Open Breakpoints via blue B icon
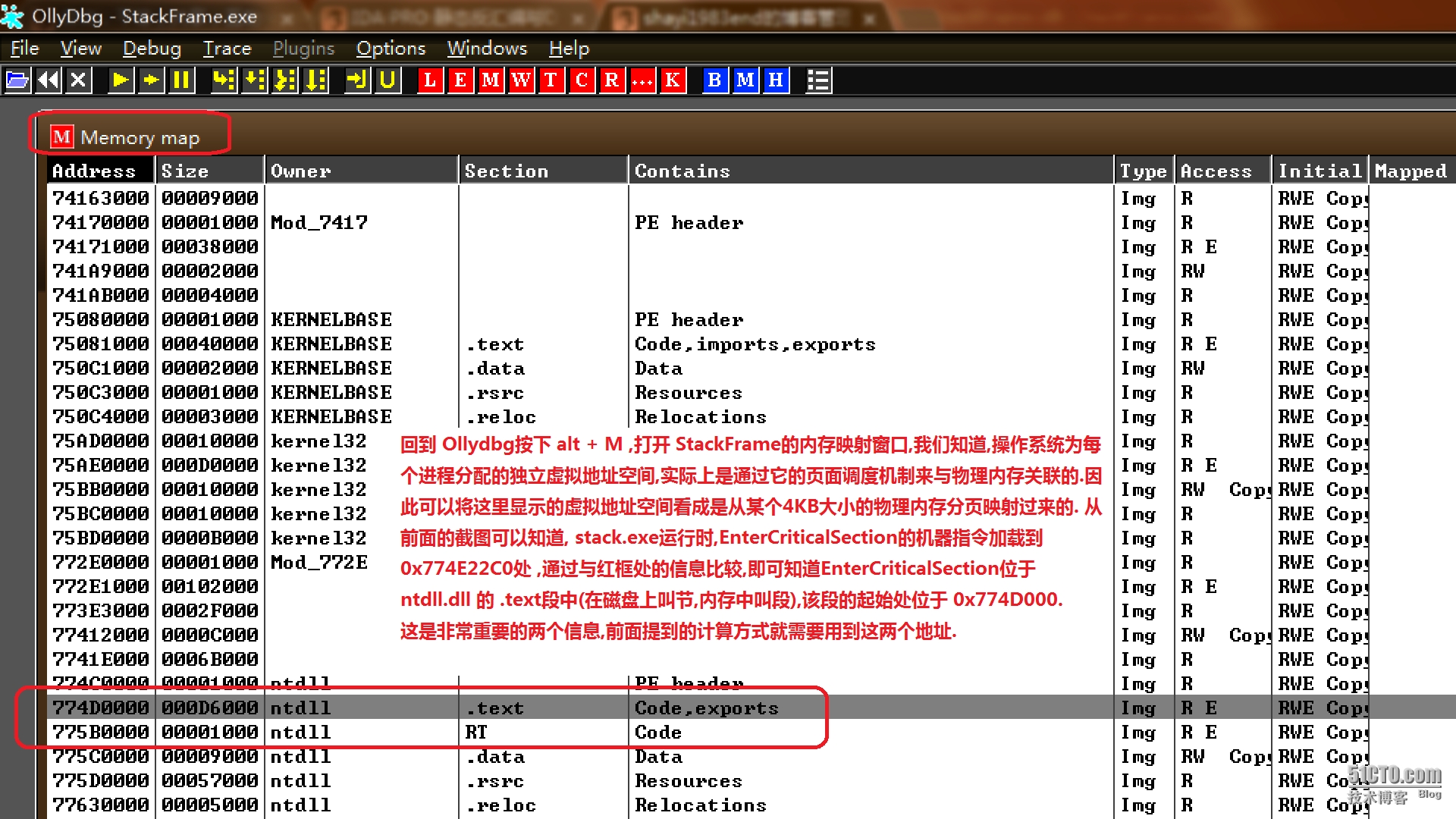1456x819 pixels. (714, 80)
